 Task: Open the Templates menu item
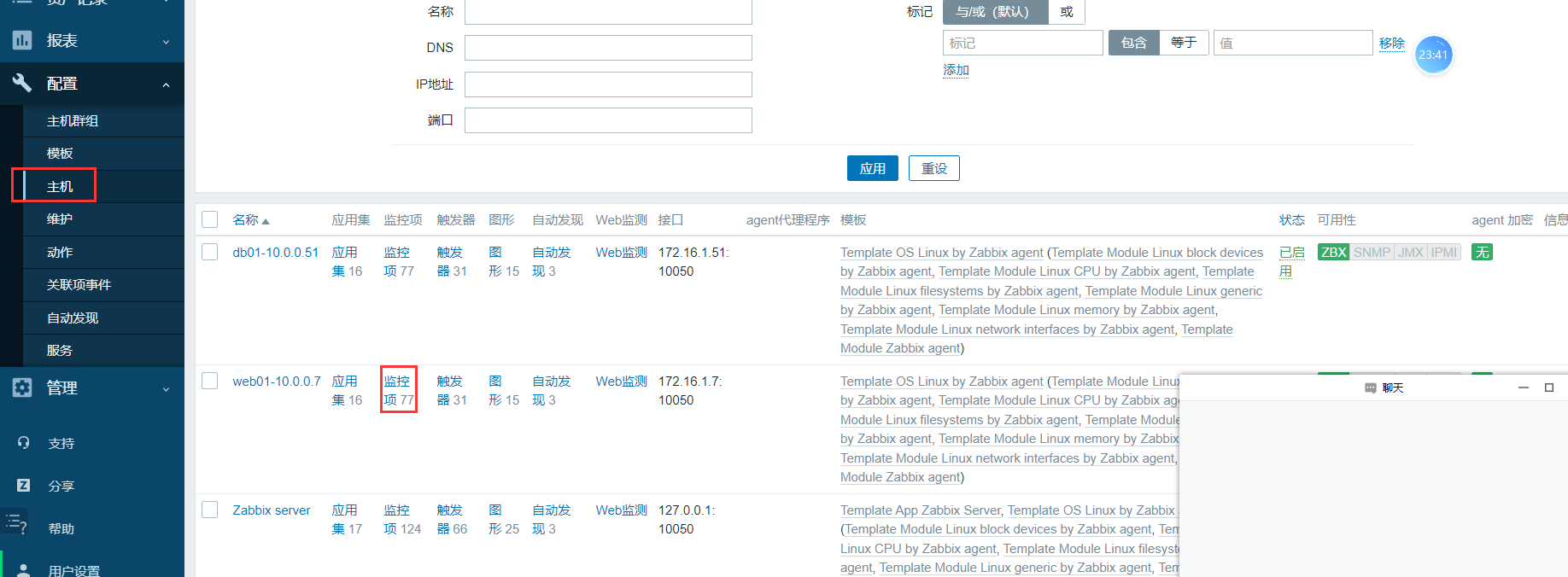tap(60, 154)
